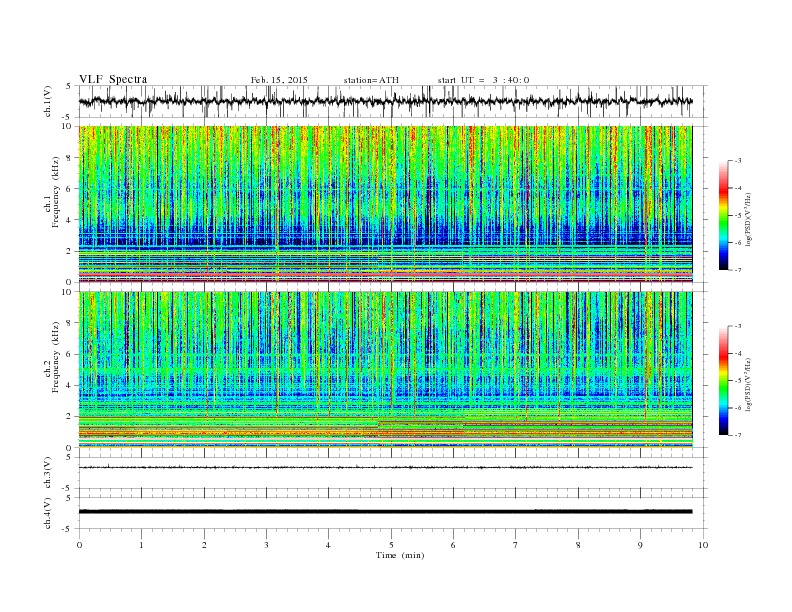Click the '10' tick on the time axis
This screenshot has height=612, width=792.
point(703,545)
